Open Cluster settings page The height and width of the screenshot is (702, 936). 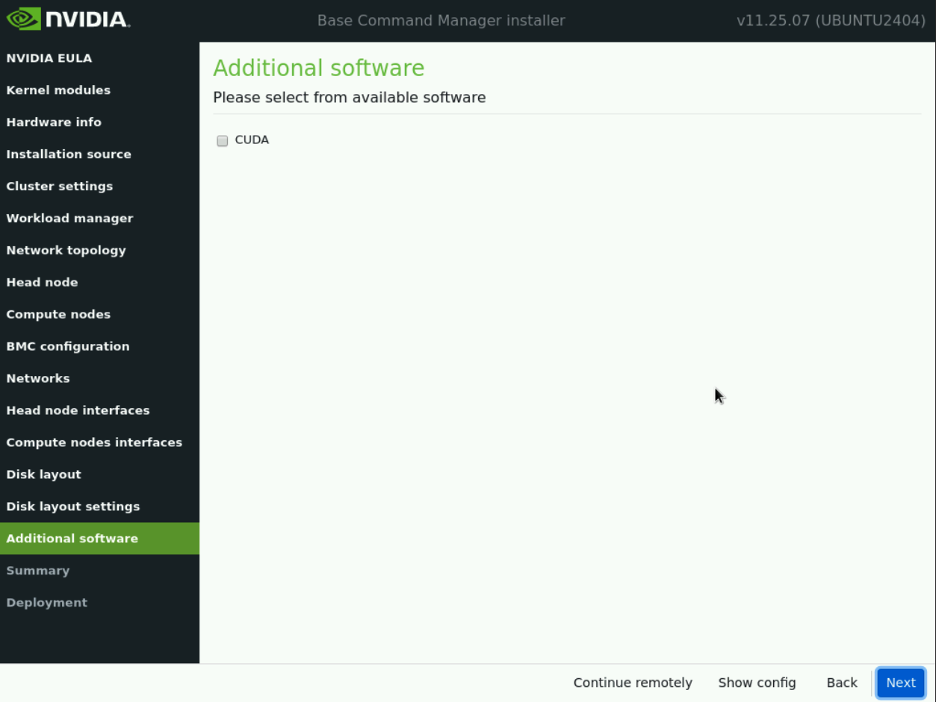click(59, 186)
